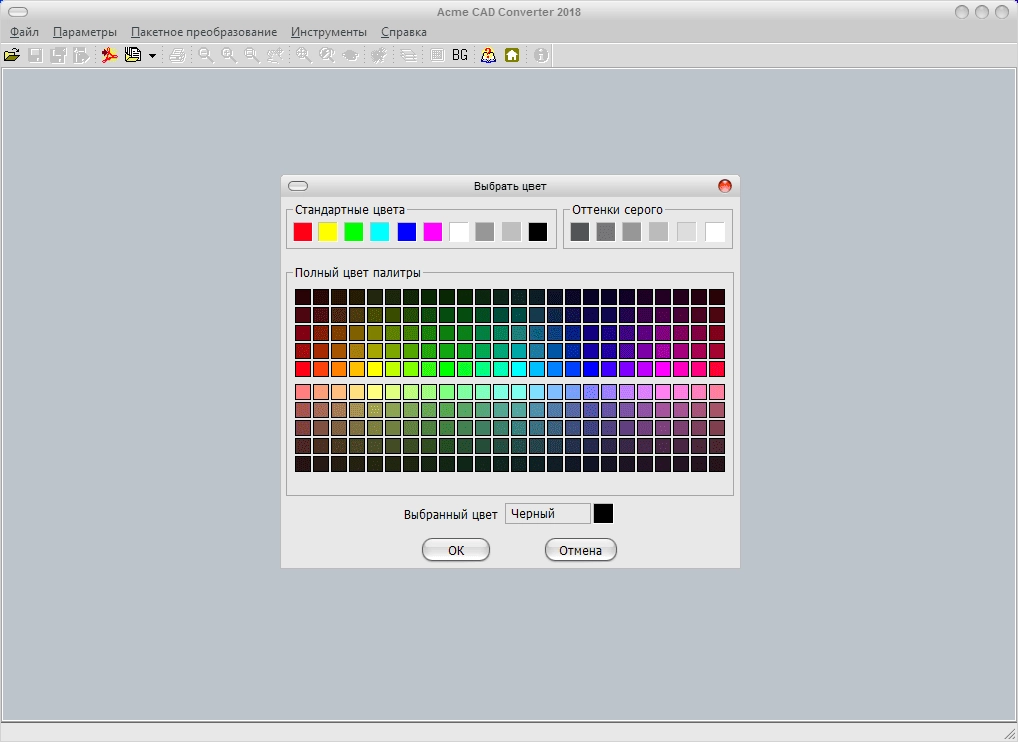The width and height of the screenshot is (1018, 742).
Task: Select the green standard color swatch
Action: (354, 232)
